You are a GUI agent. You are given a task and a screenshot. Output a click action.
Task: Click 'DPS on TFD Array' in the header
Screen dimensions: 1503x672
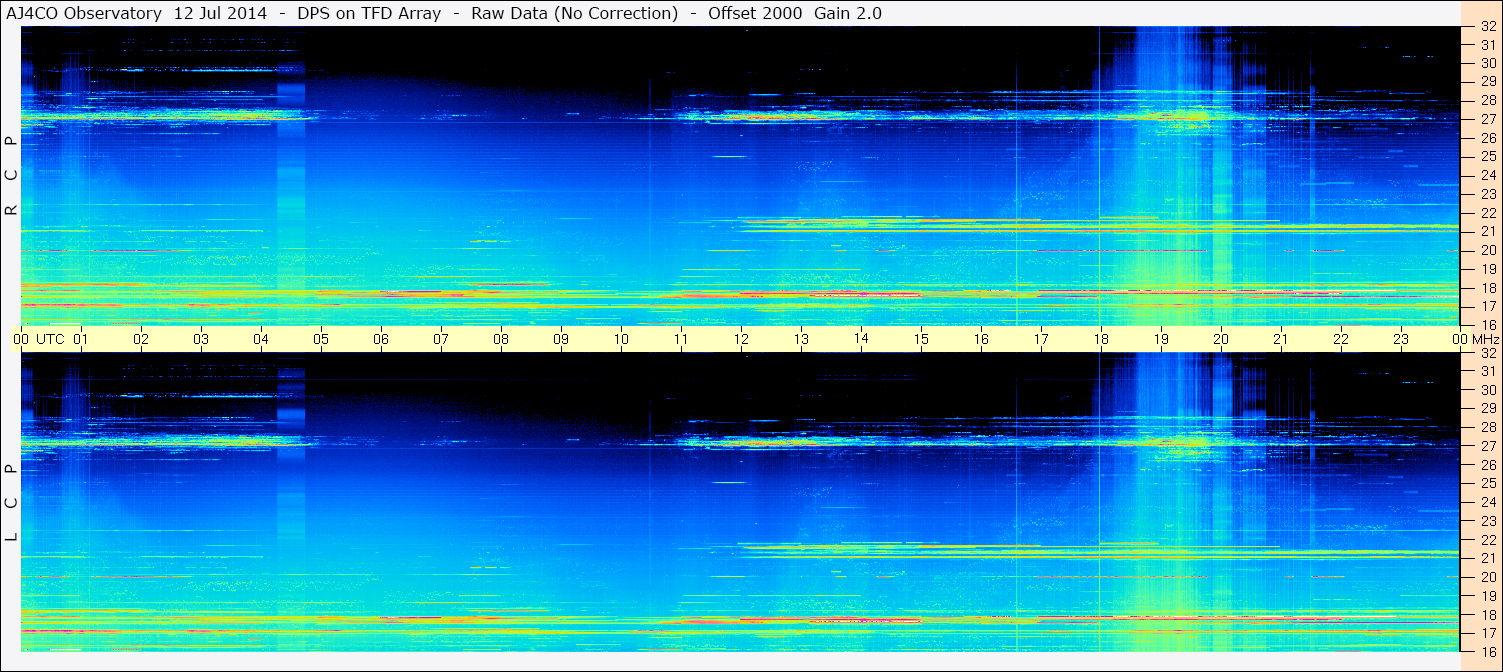(369, 14)
